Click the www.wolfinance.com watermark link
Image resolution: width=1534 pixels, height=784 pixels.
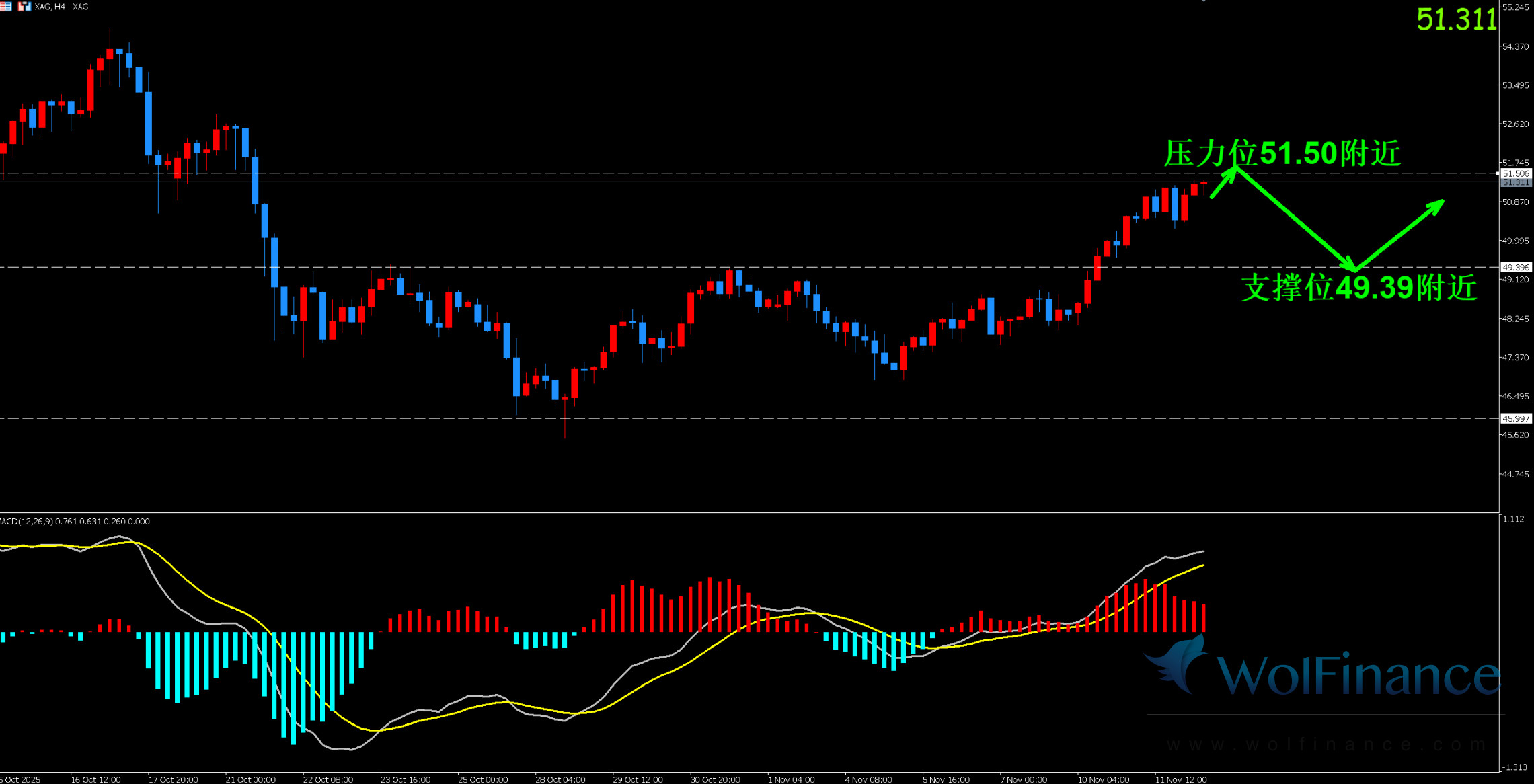[1326, 745]
